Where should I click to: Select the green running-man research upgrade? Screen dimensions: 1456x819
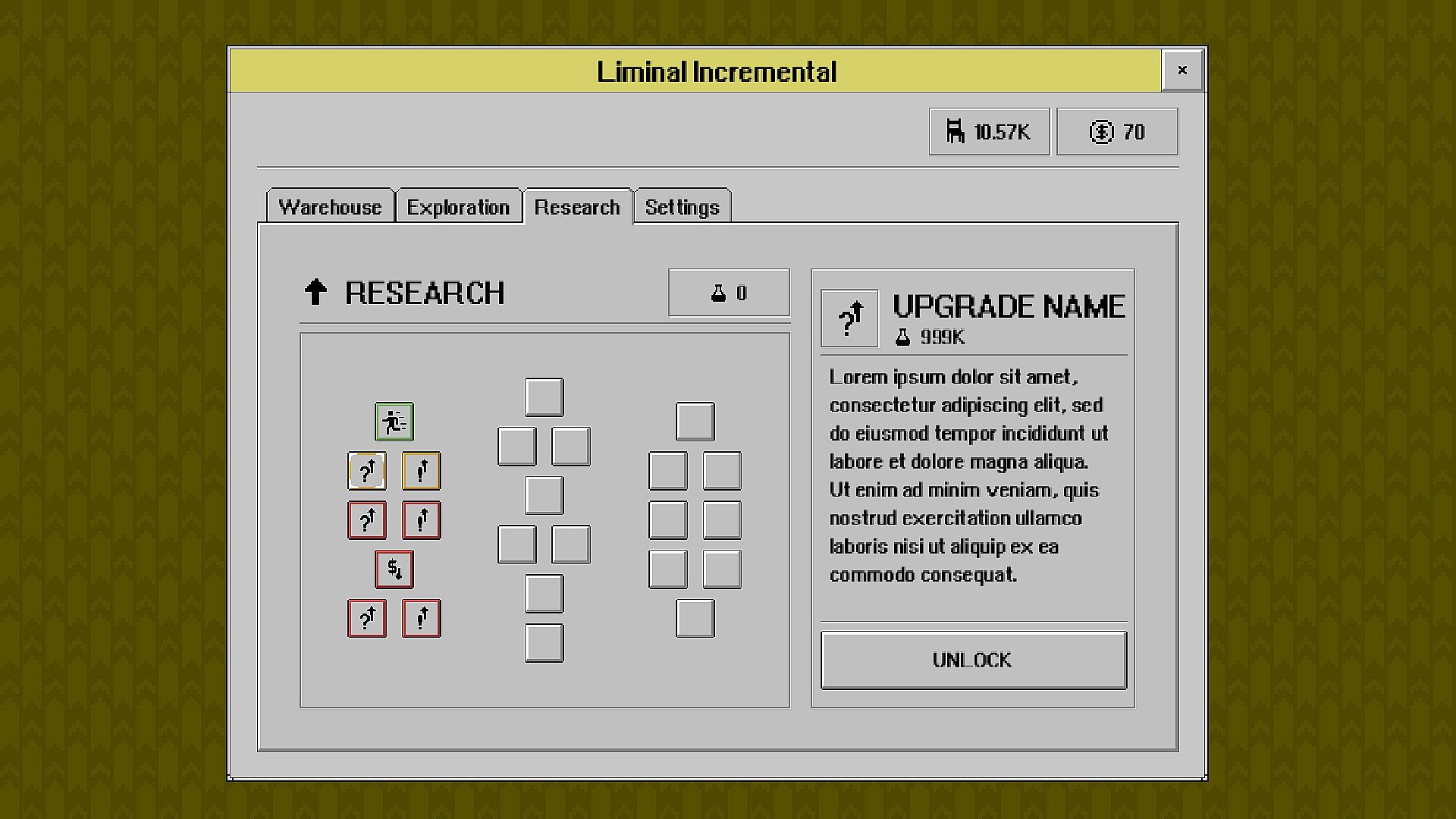(394, 422)
